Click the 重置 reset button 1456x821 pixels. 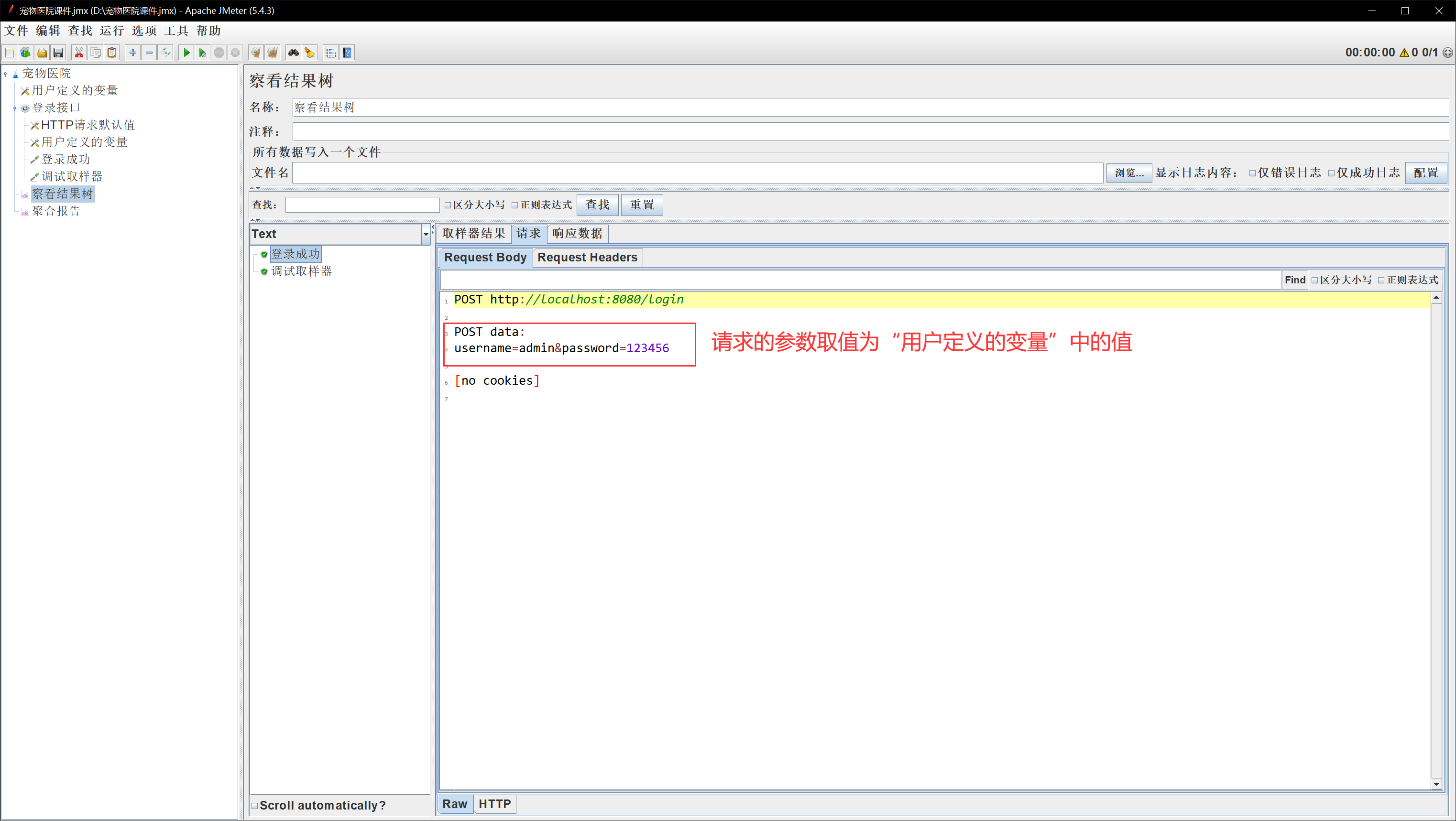click(x=642, y=205)
